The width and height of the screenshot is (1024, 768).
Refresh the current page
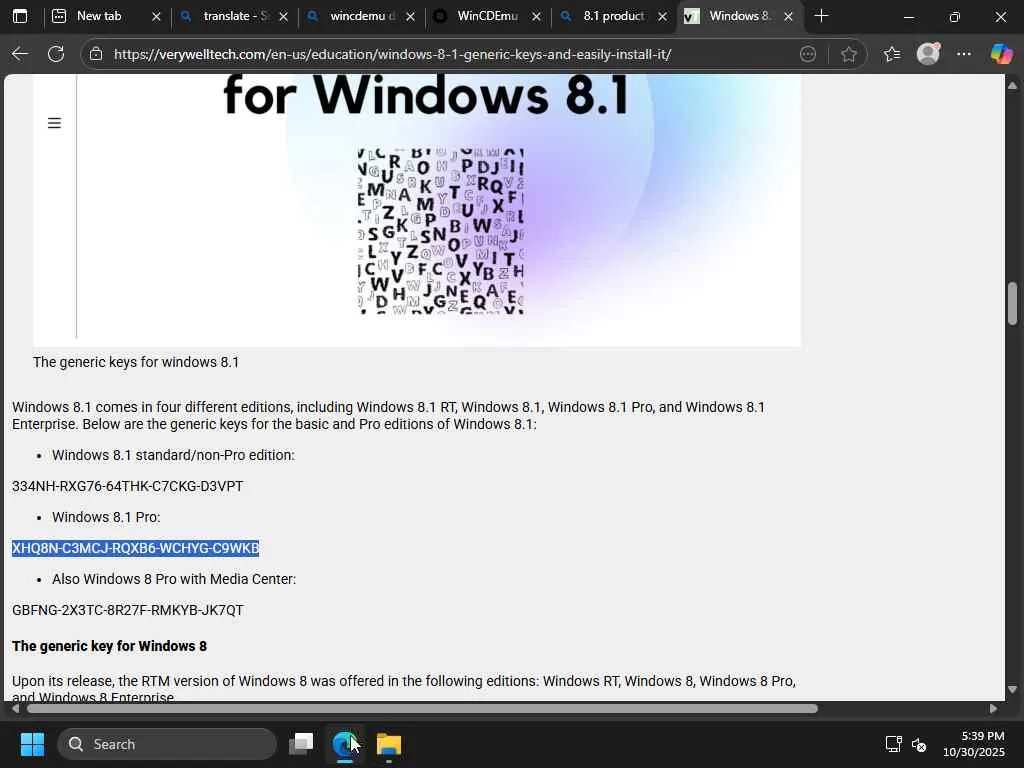tap(56, 54)
